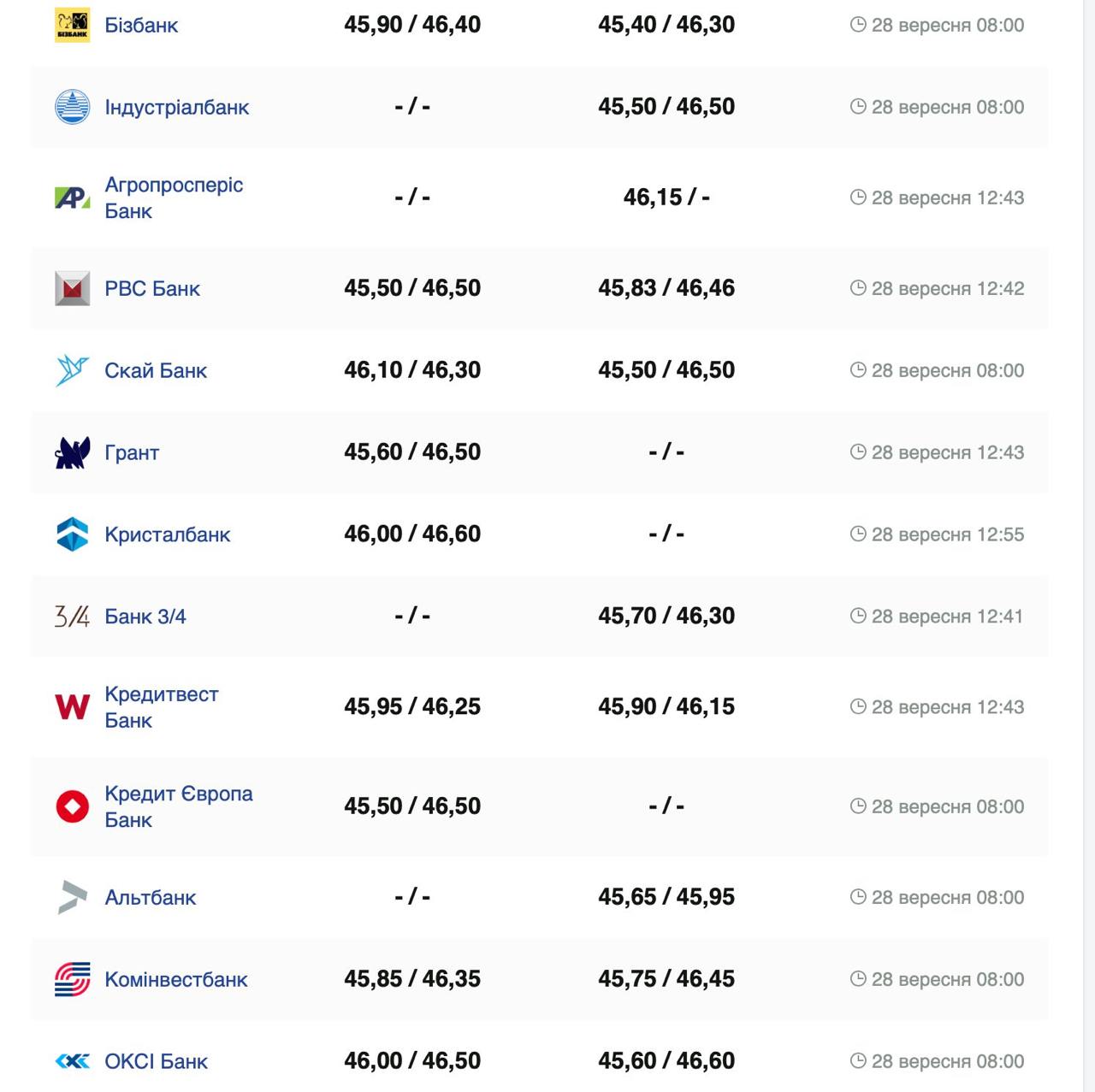Viewport: 1095px width, 1092px height.
Task: Click the РВС Банк logo icon
Action: pyautogui.click(x=72, y=288)
